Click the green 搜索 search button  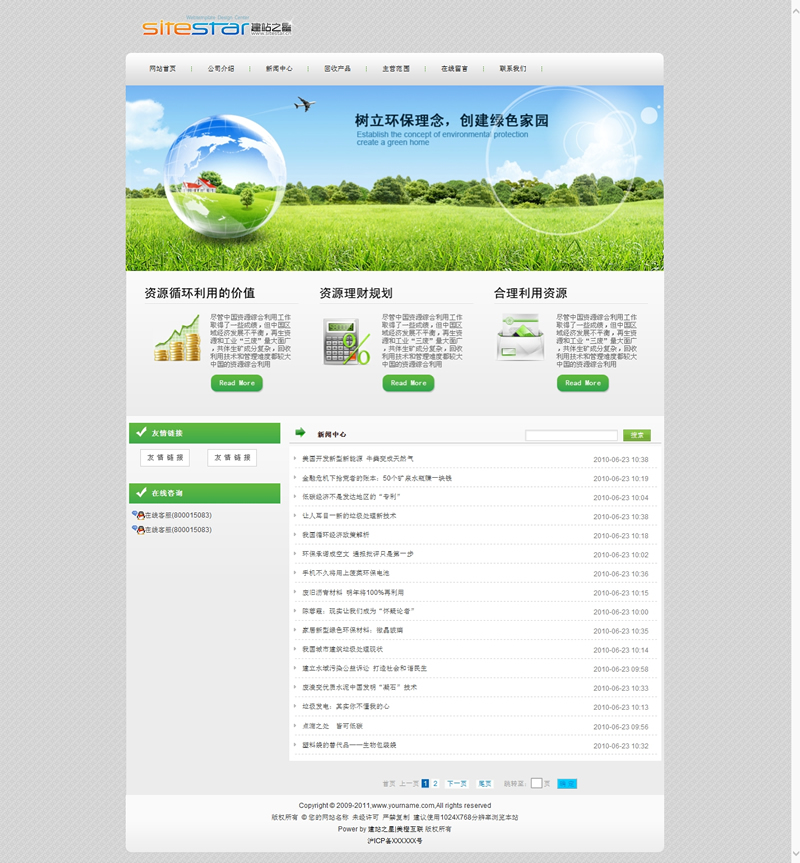pyautogui.click(x=637, y=435)
